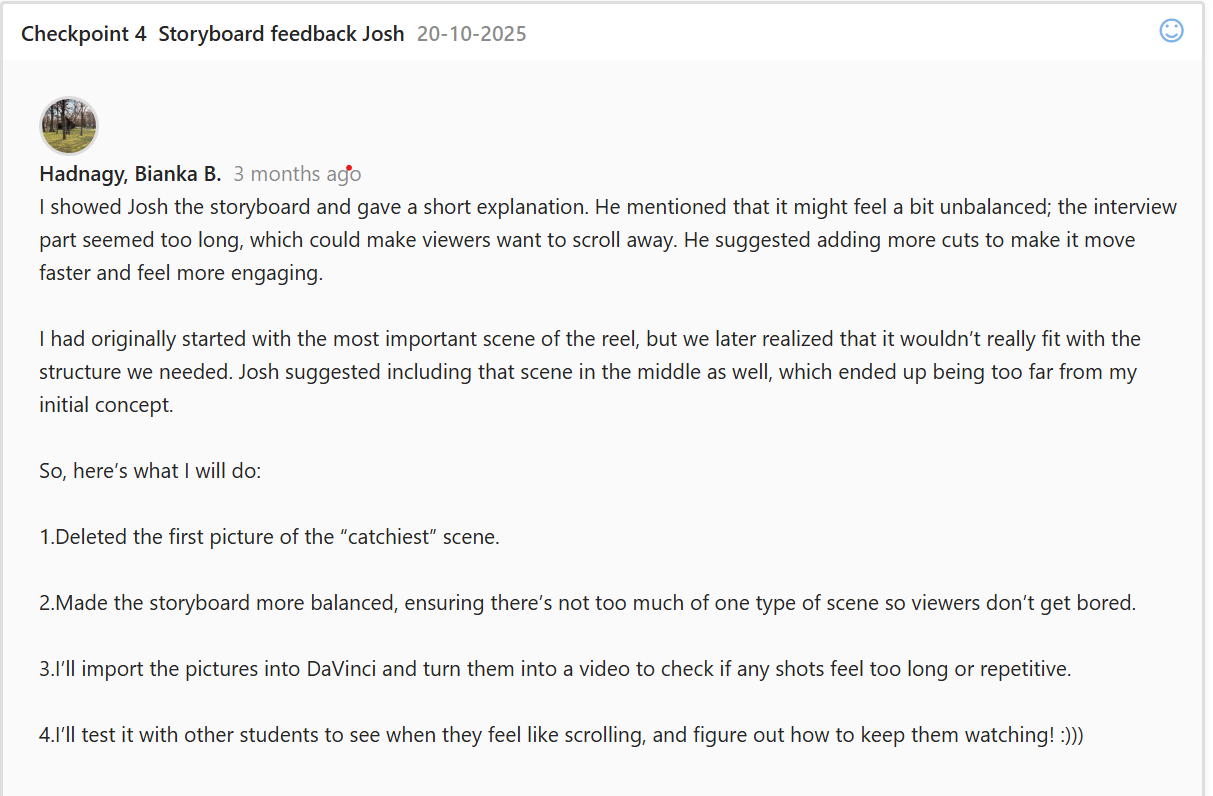Select list item 1 about deleted picture
Viewport: 1213px width, 796px height.
coord(269,536)
